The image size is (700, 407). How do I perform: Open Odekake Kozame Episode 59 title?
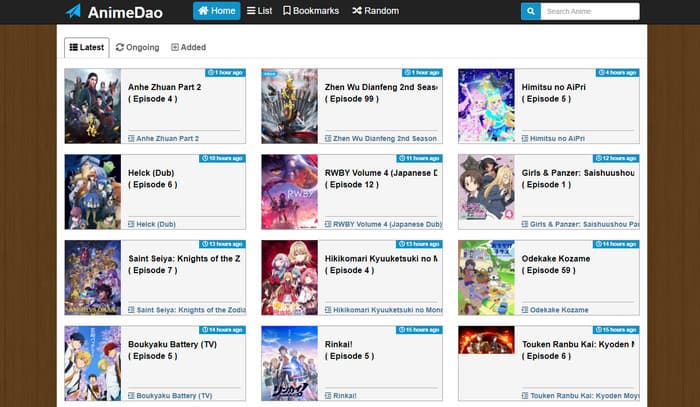tap(556, 264)
